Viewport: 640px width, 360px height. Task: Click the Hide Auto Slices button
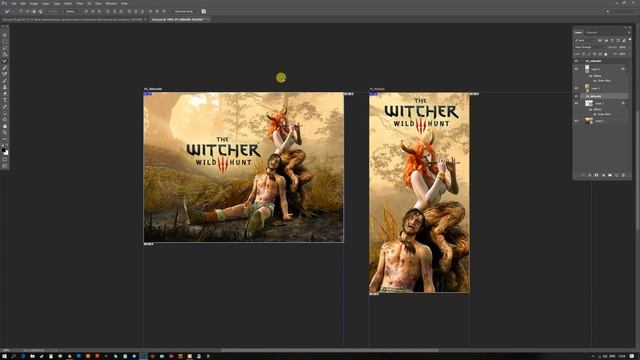[184, 11]
